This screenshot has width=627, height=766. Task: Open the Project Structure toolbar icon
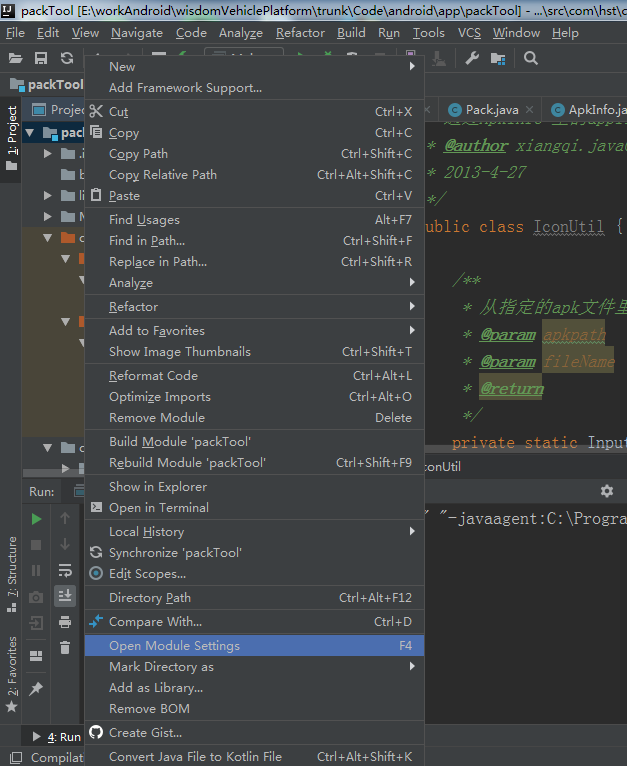click(498, 59)
